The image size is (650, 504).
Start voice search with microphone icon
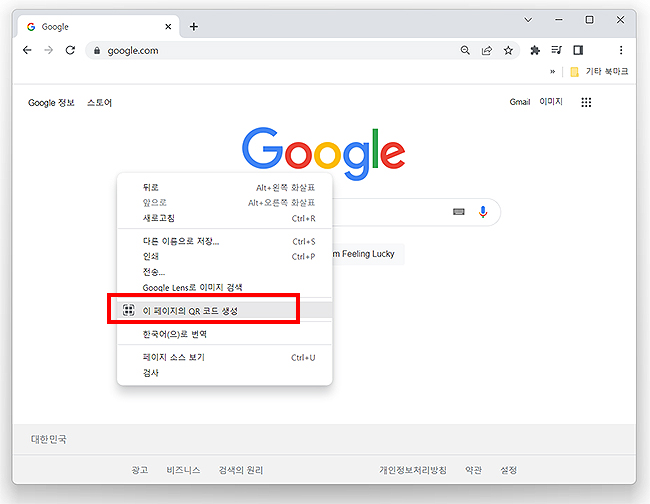click(x=483, y=212)
